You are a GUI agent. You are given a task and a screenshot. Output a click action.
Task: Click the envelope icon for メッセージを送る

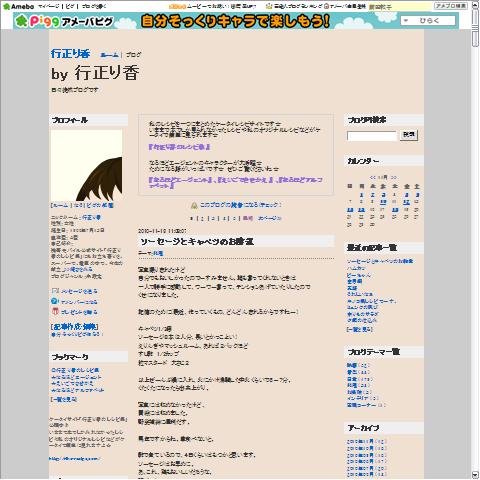[55, 291]
